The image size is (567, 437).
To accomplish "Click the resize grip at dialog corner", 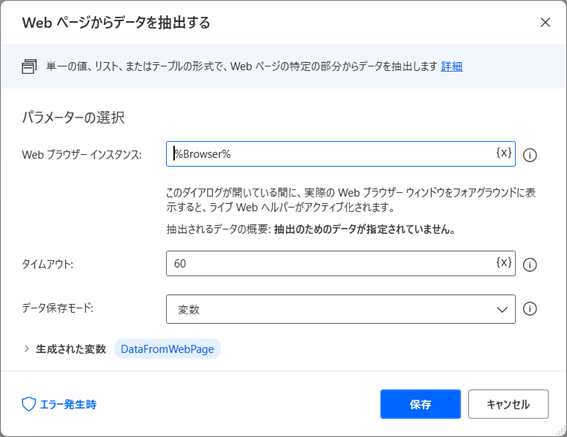I will 561,431.
